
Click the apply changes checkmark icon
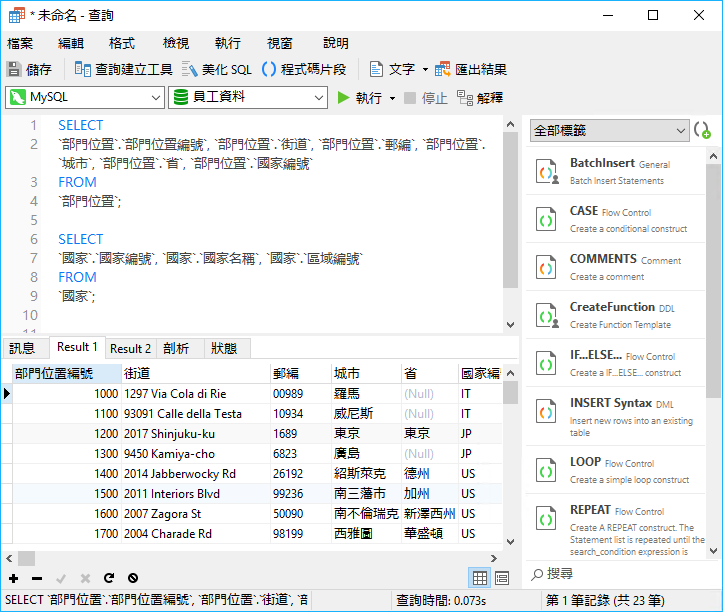pos(61,578)
